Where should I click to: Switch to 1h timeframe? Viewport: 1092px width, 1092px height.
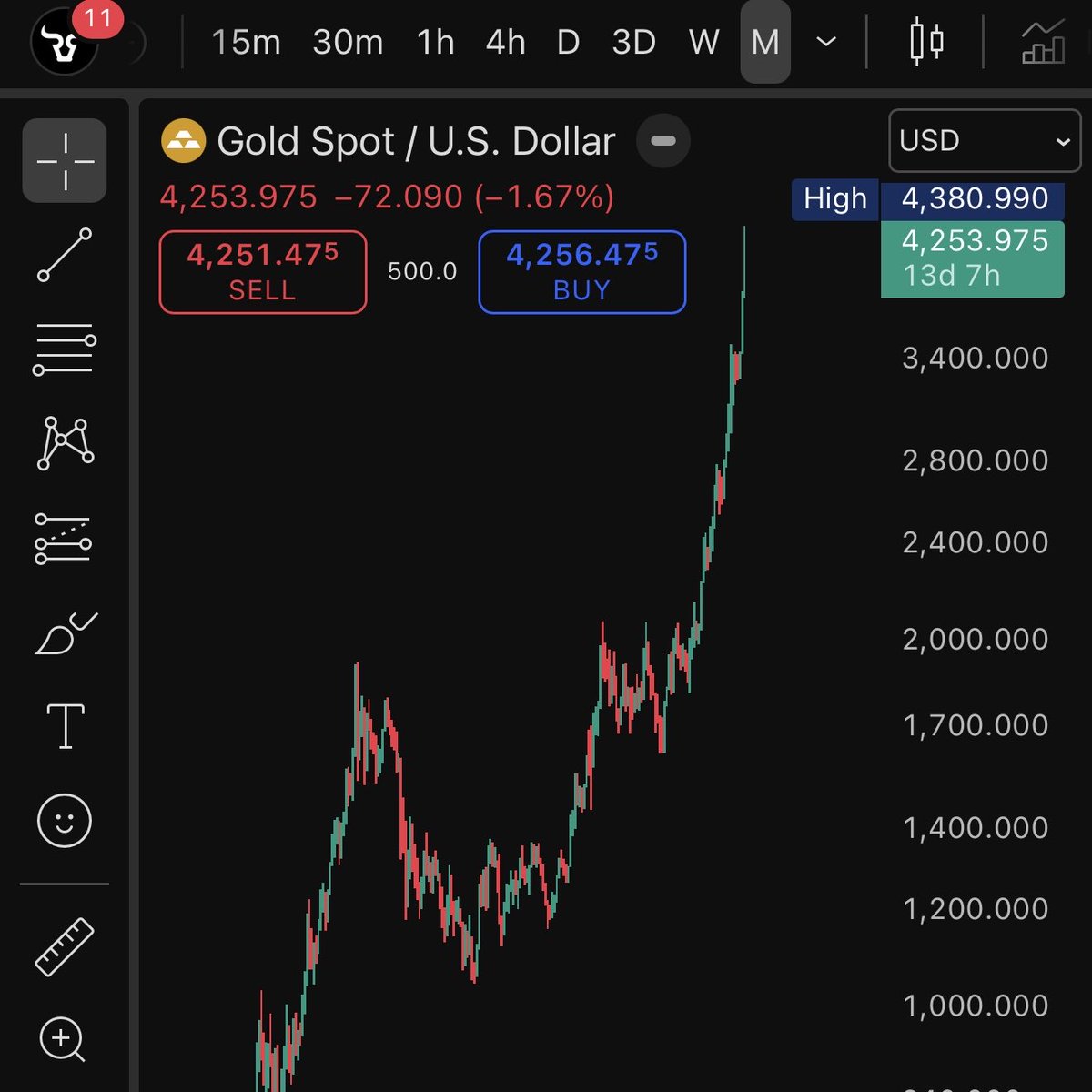coord(435,42)
